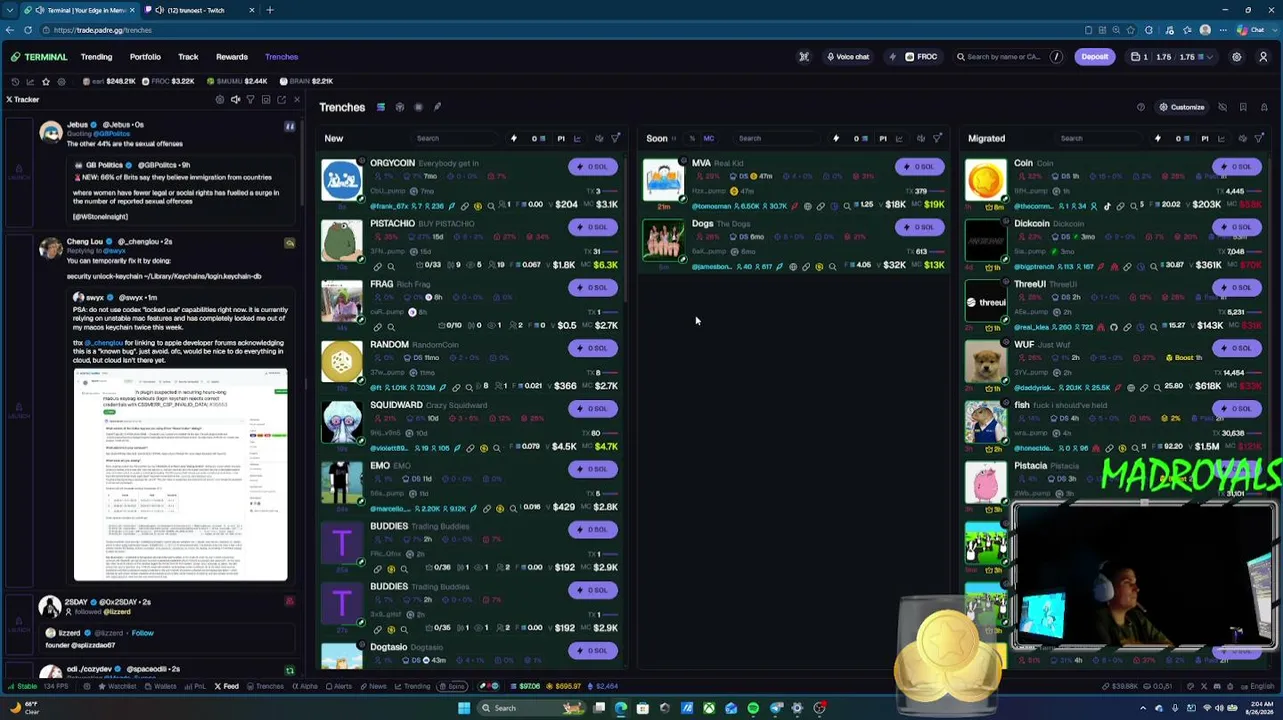Select the P1 preset in New column
The image size is (1283, 720).
[561, 139]
